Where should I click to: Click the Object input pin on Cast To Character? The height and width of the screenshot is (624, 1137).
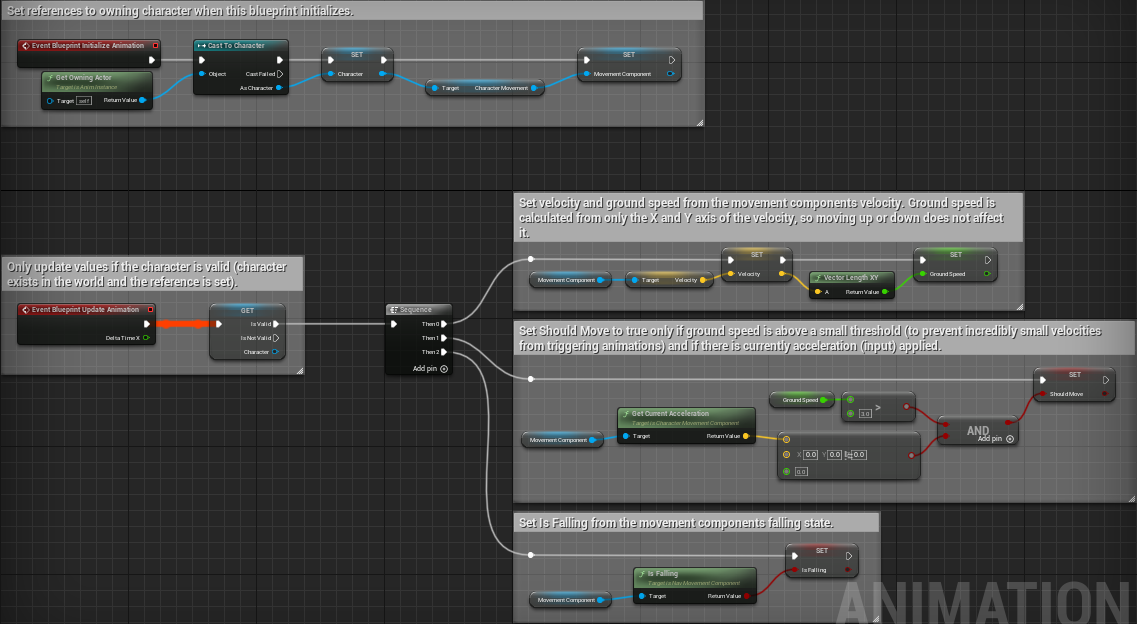(202, 74)
